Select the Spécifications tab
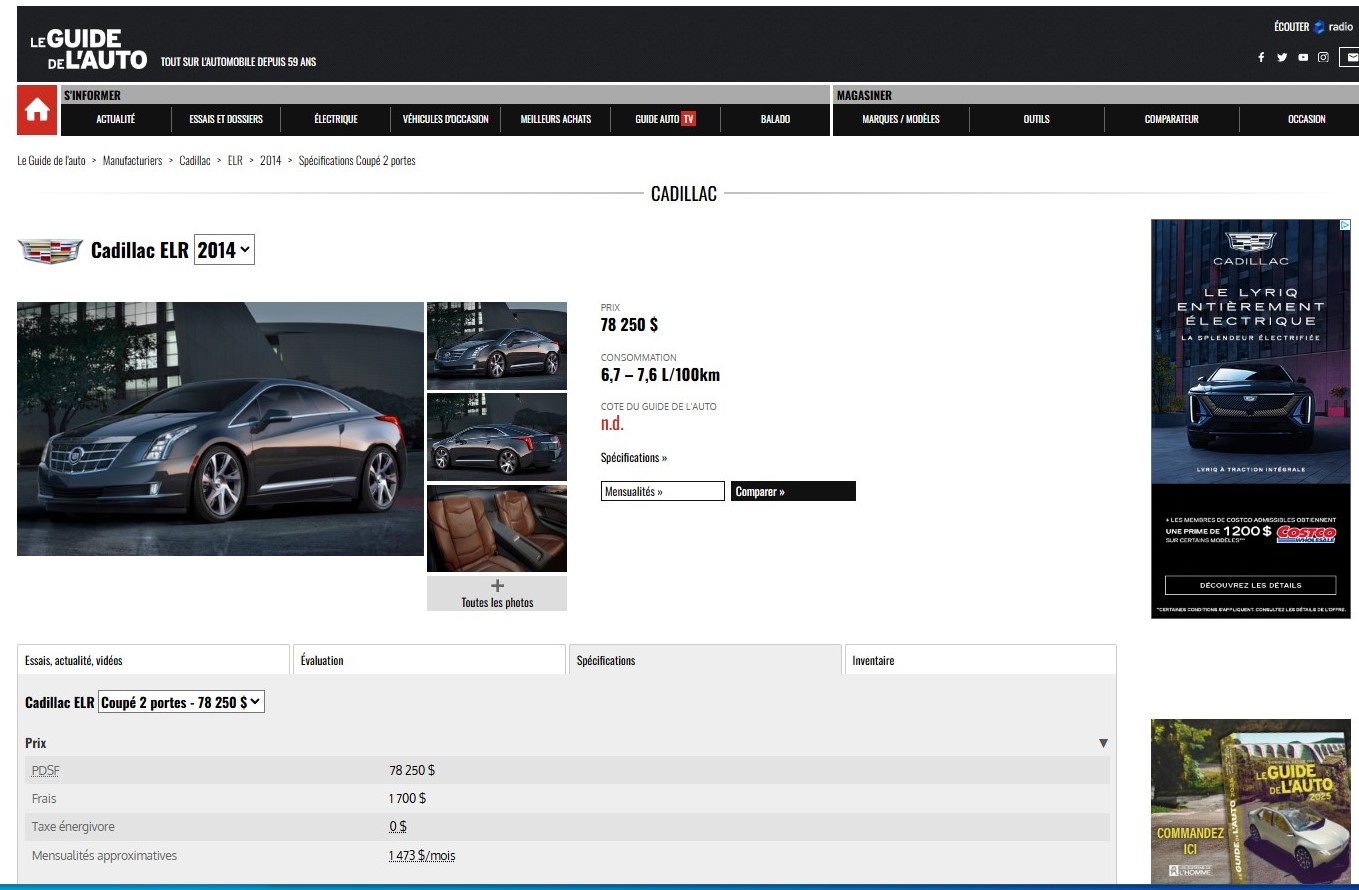Image resolution: width=1359 pixels, height=890 pixels. [x=705, y=660]
